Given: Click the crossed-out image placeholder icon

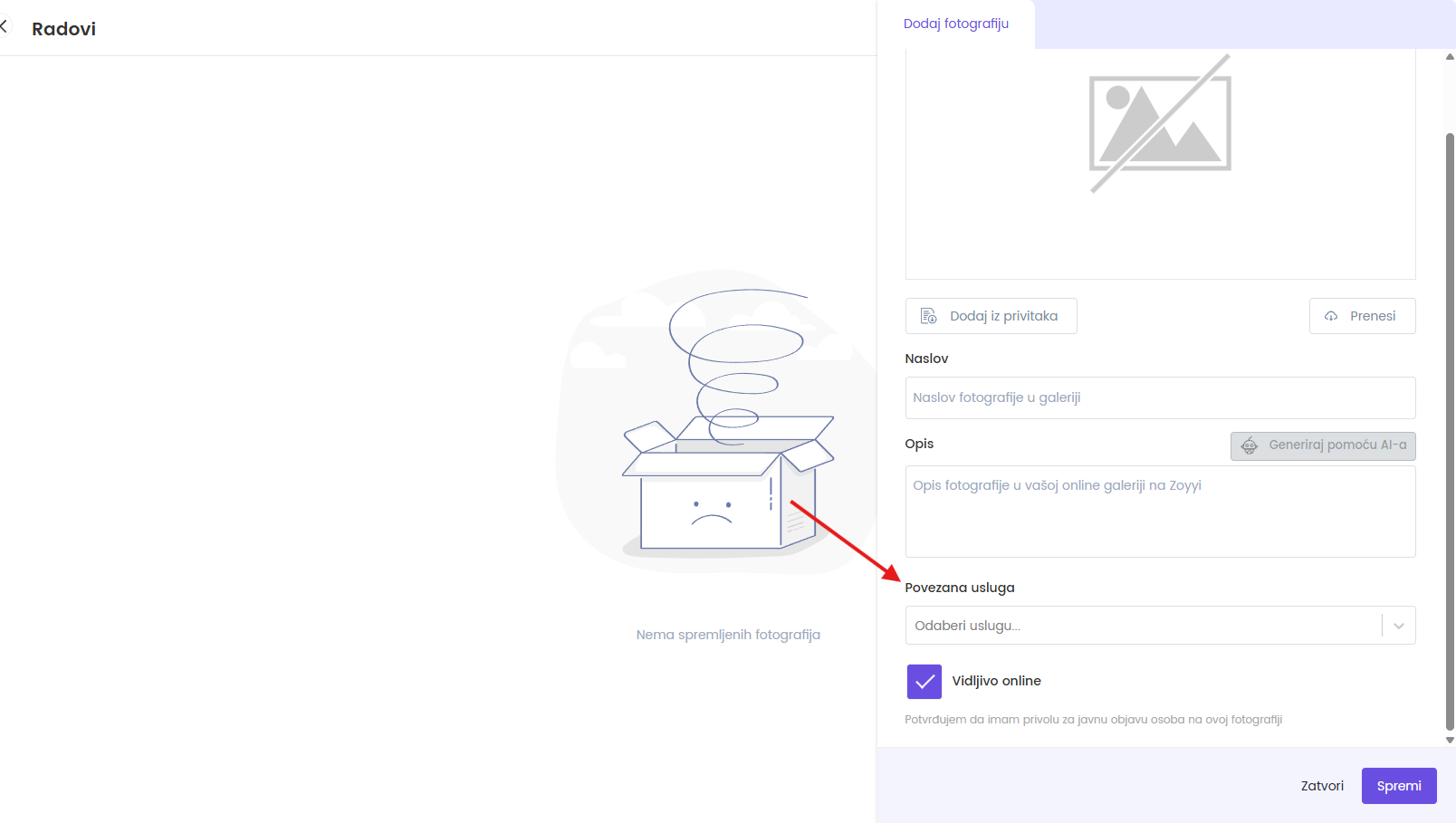Looking at the screenshot, I should pyautogui.click(x=1160, y=123).
